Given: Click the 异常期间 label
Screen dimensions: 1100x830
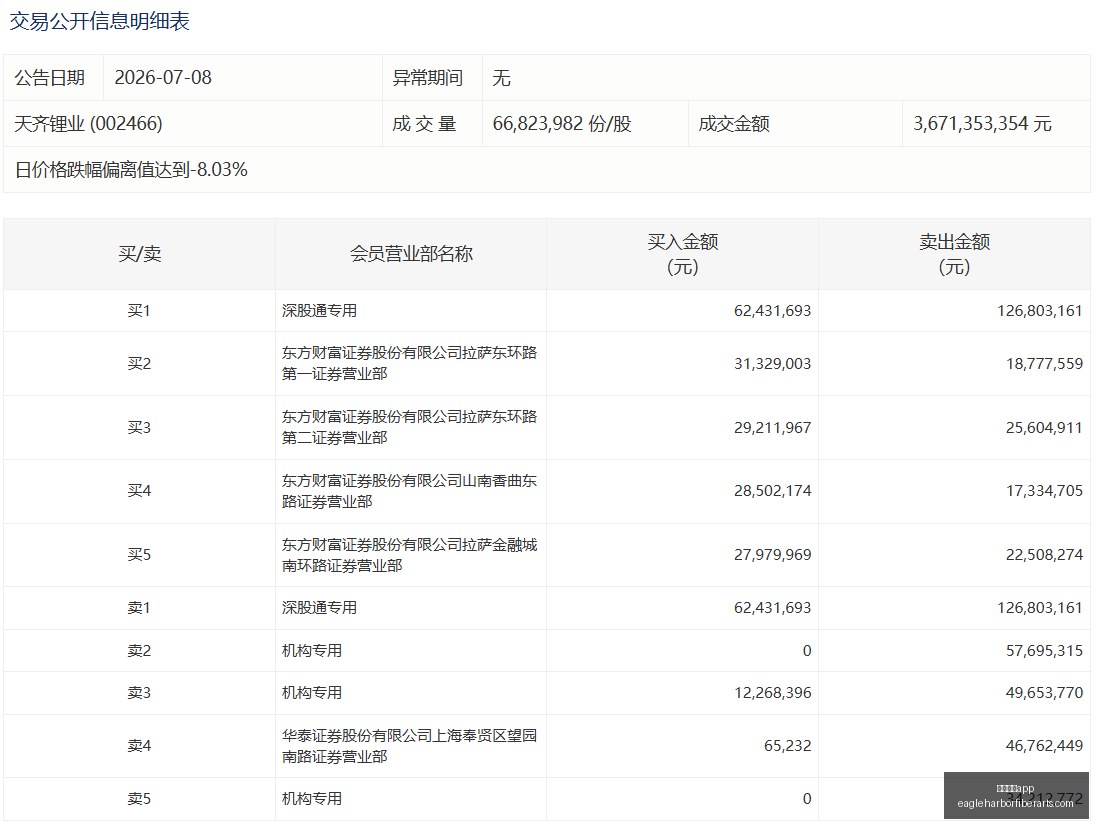Looking at the screenshot, I should pos(427,77).
